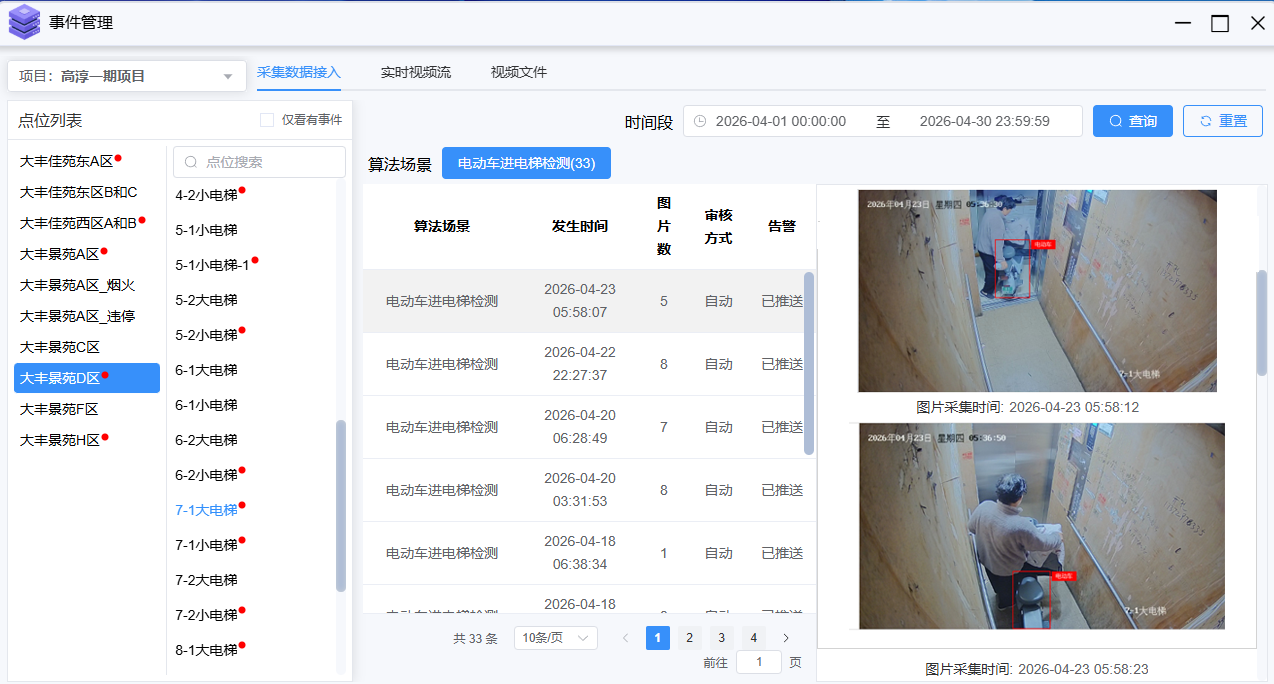
Task: Click the point list vertical scrollbar
Action: tap(341, 505)
